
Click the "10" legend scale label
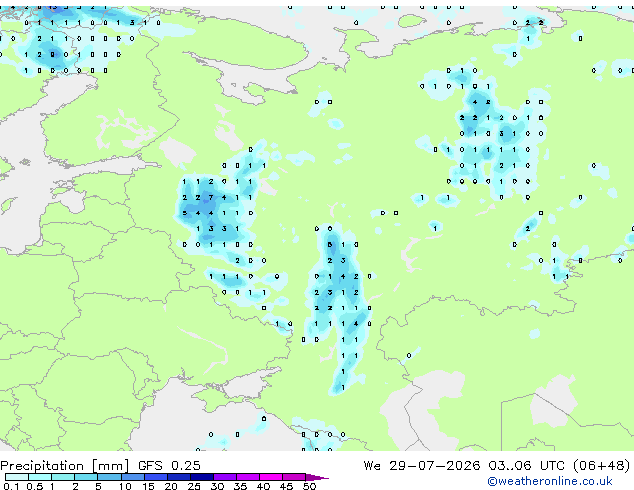(125, 486)
